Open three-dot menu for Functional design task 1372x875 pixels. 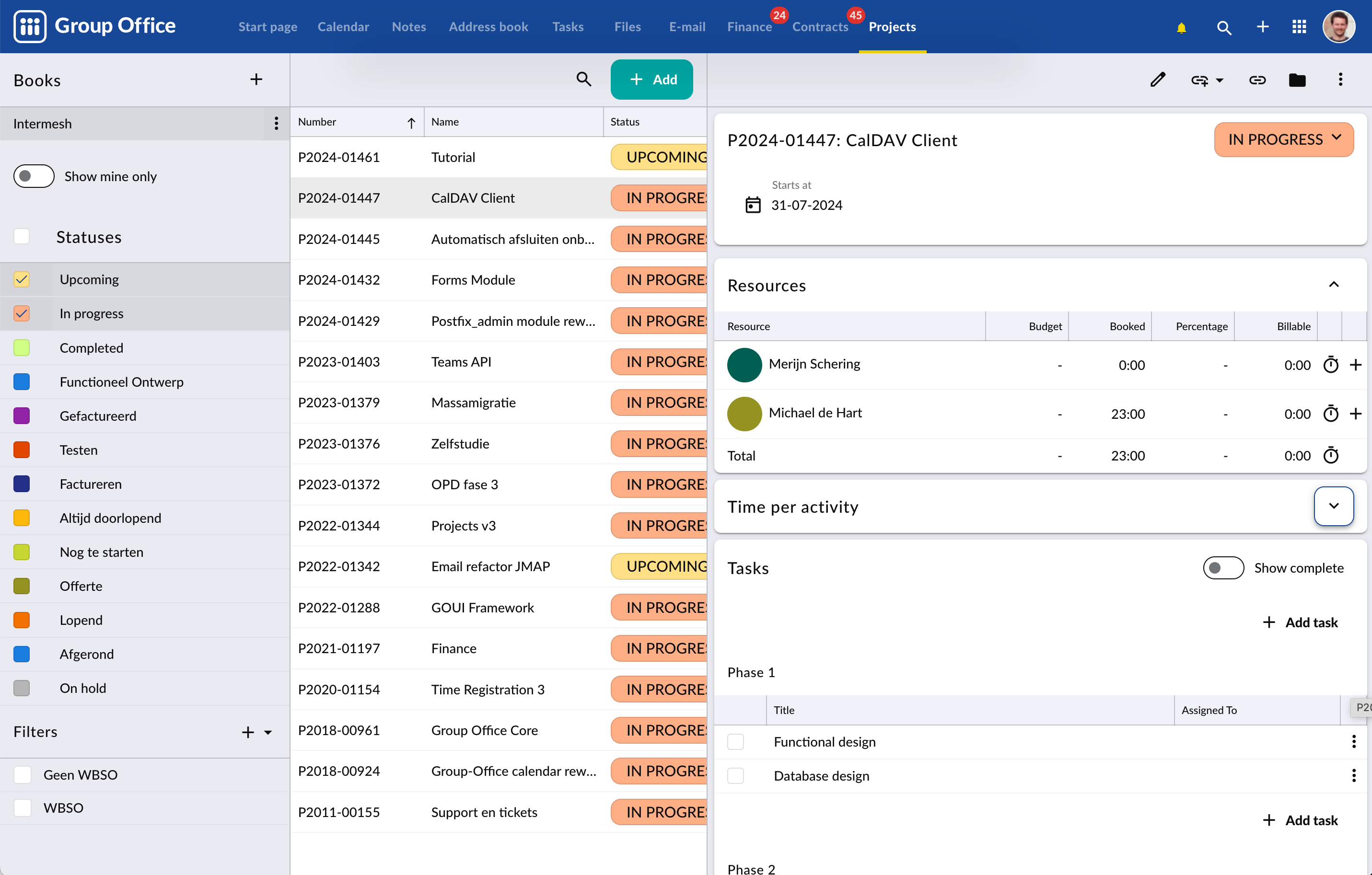point(1354,742)
